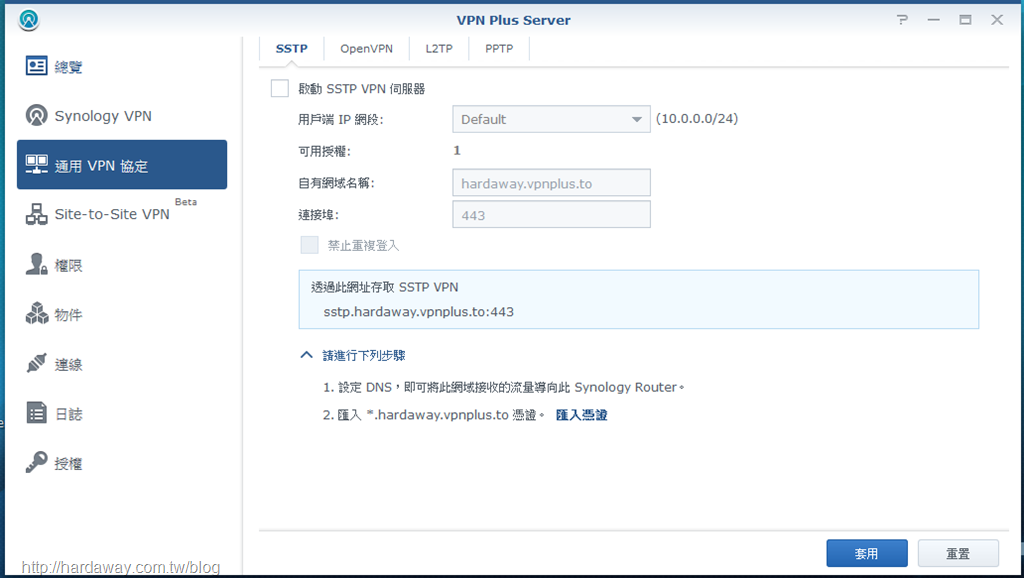Toggle the 禁止重複登入 checkbox
Screen dimensions: 1024x578
click(310, 245)
